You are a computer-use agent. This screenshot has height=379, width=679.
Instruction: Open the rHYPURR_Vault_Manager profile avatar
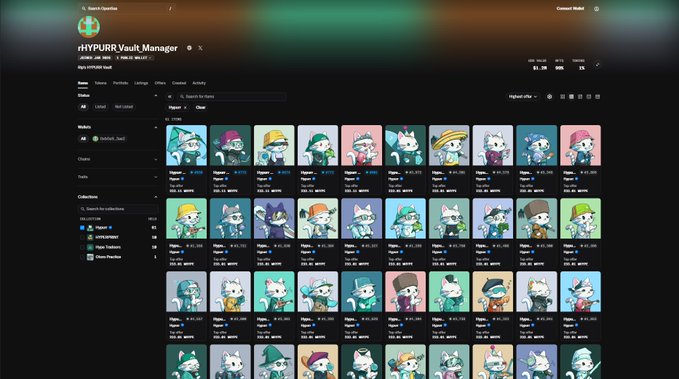click(x=89, y=27)
